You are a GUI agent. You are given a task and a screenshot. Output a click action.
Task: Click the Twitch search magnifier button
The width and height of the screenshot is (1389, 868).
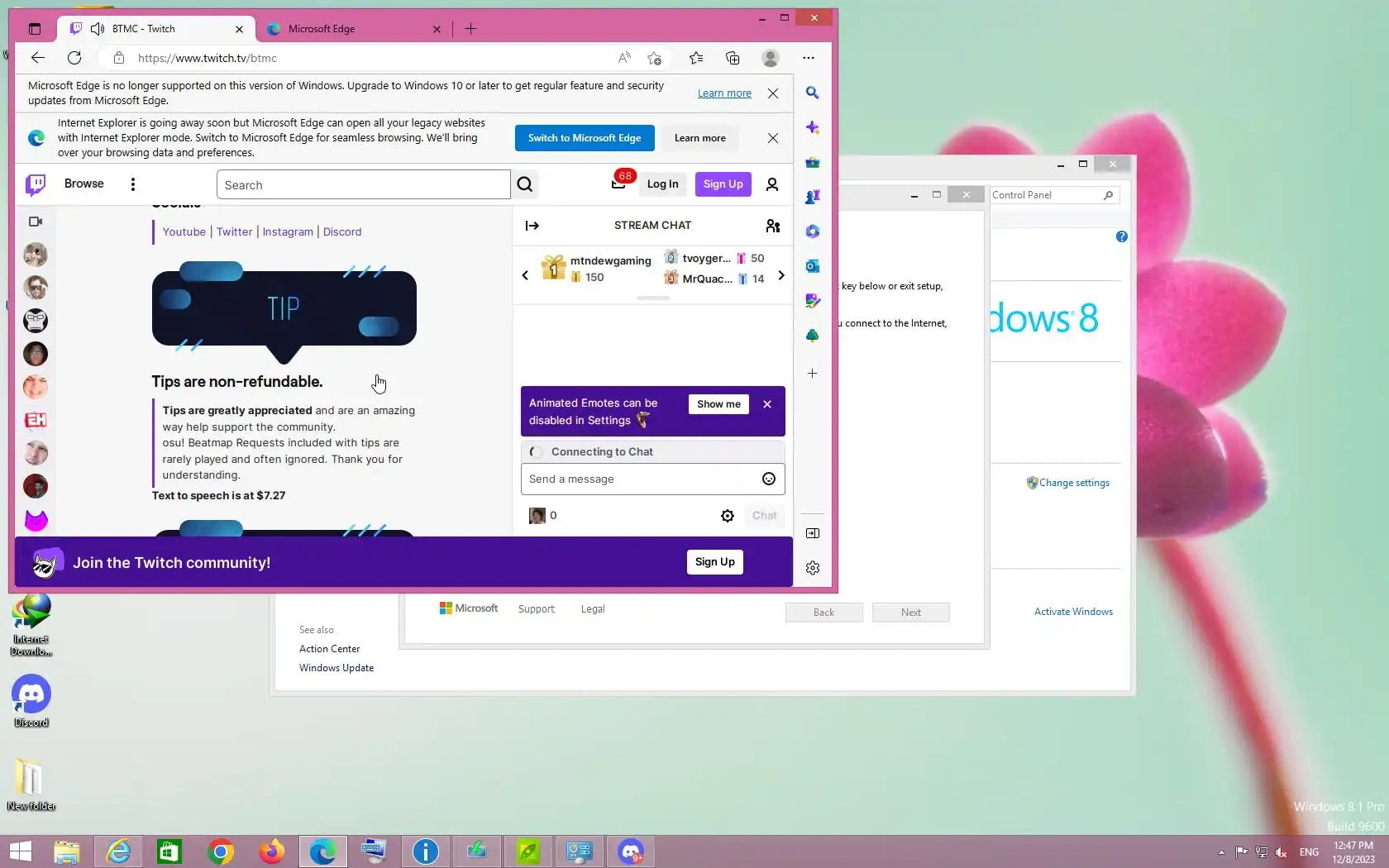coord(525,184)
